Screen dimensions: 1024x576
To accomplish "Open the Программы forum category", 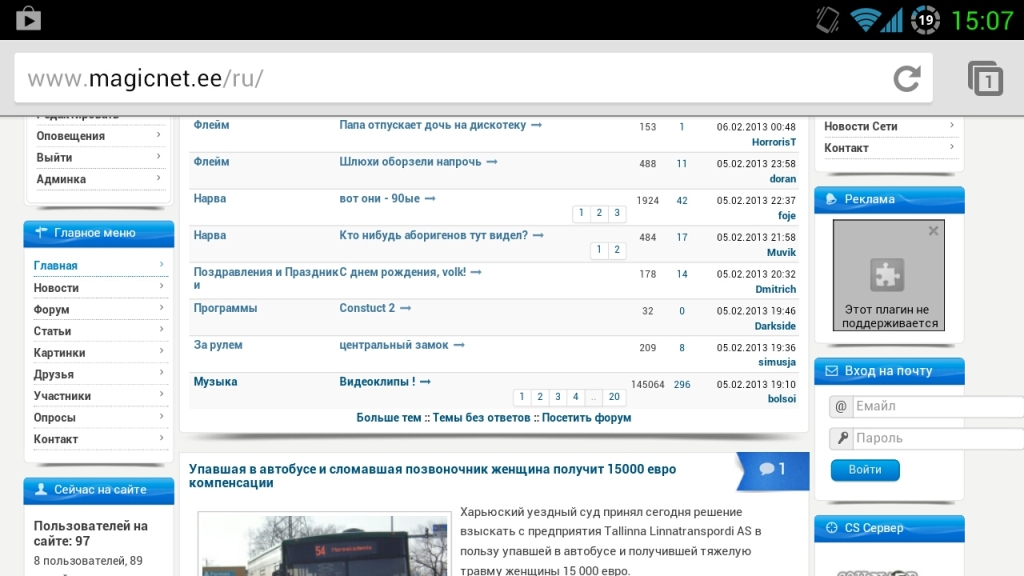I will point(225,308).
